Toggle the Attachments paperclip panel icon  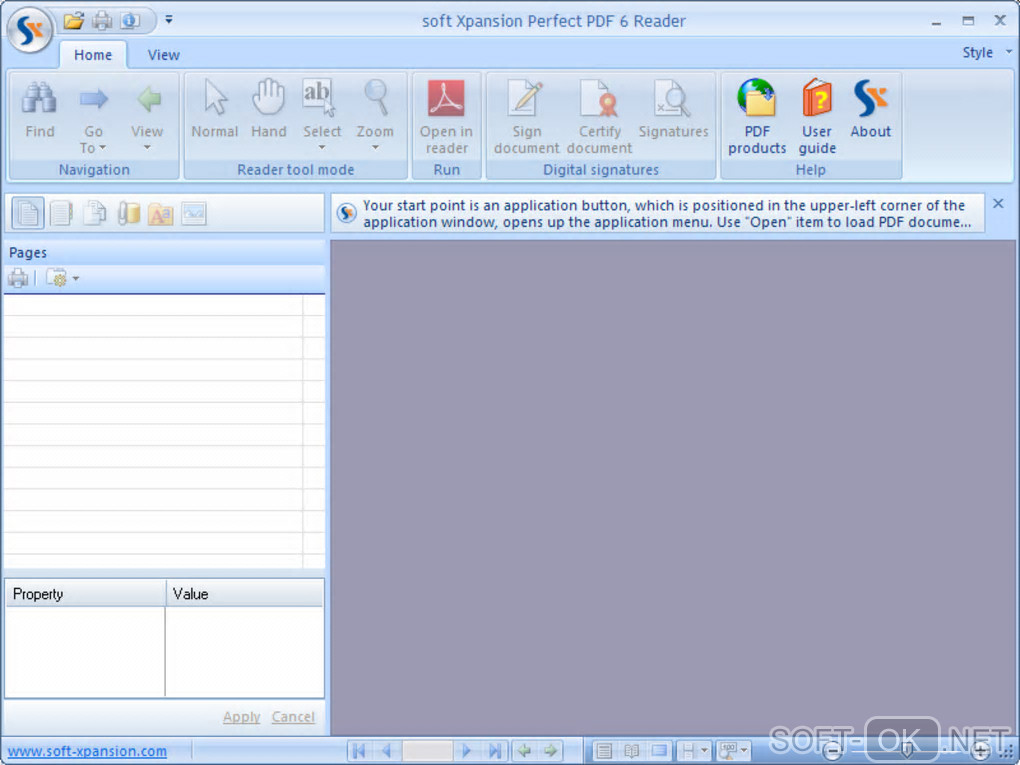128,213
